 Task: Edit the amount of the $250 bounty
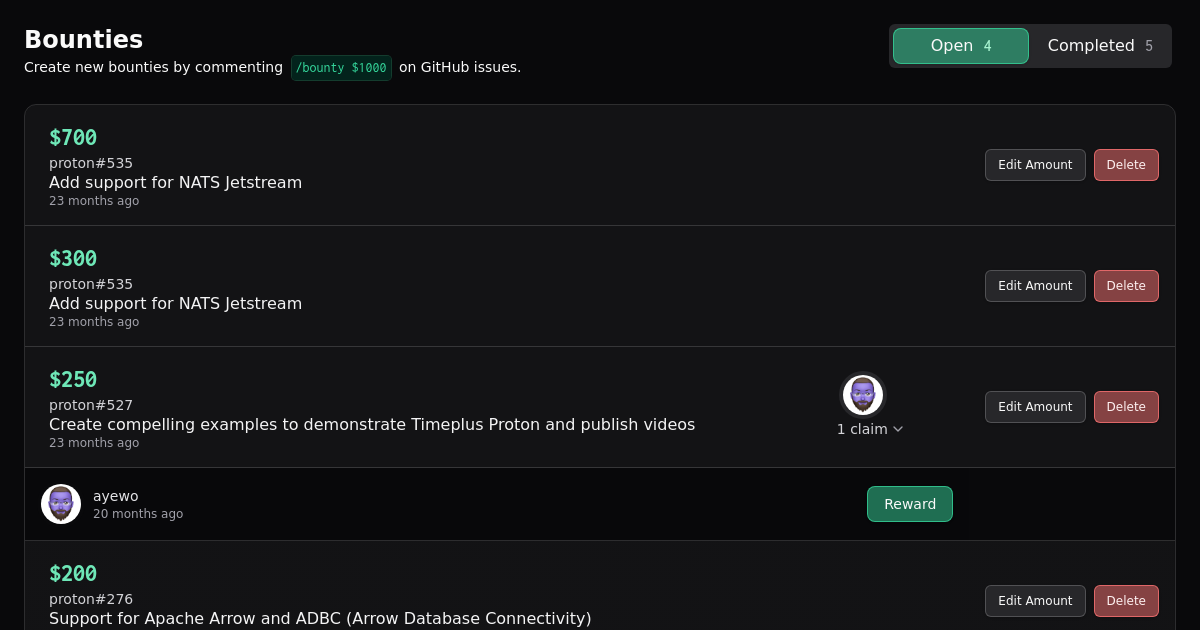click(1034, 407)
